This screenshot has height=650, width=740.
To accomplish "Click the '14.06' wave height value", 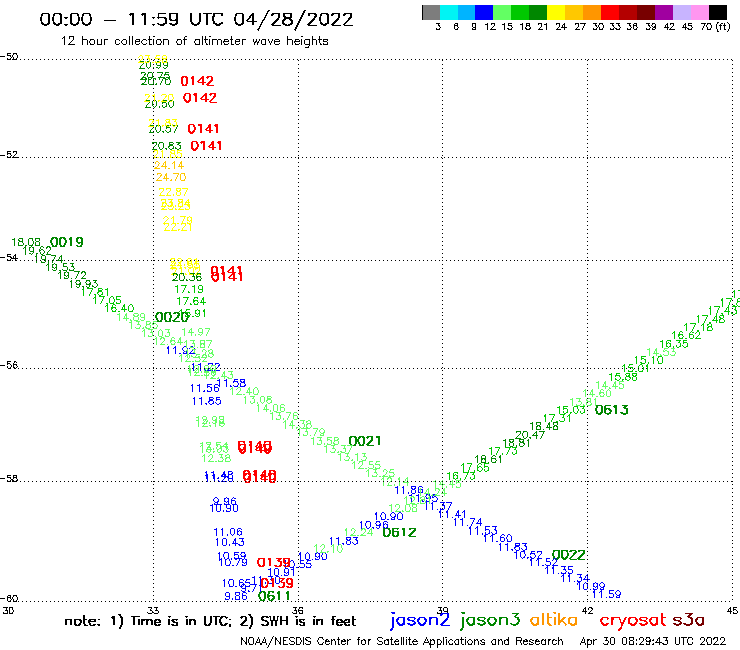I will 271,408.
